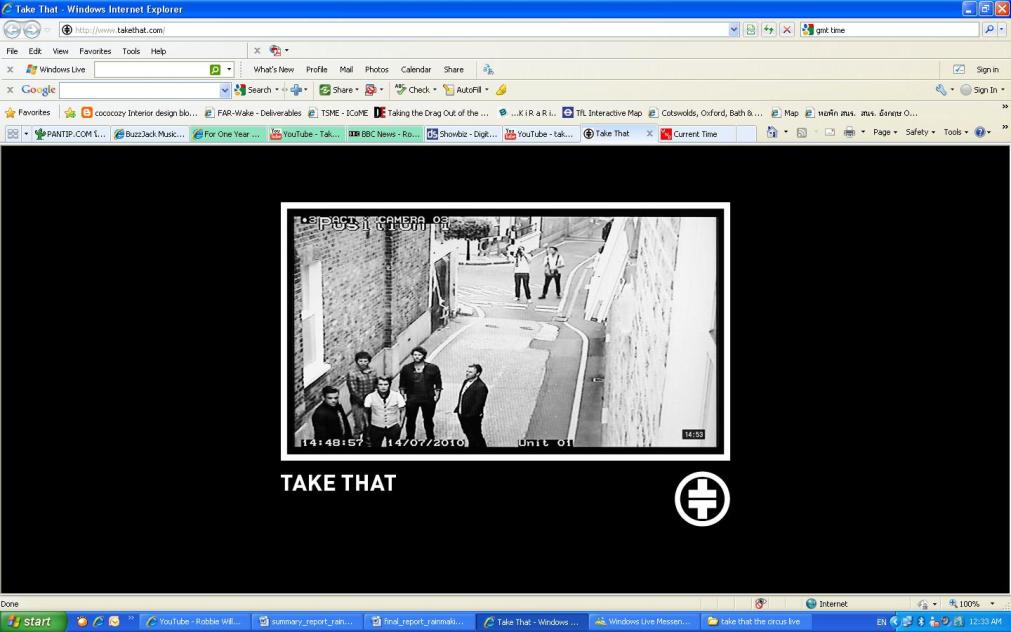Open the TfL Interactive Map favorite
Screen dimensions: 1011x632
[x=602, y=113]
